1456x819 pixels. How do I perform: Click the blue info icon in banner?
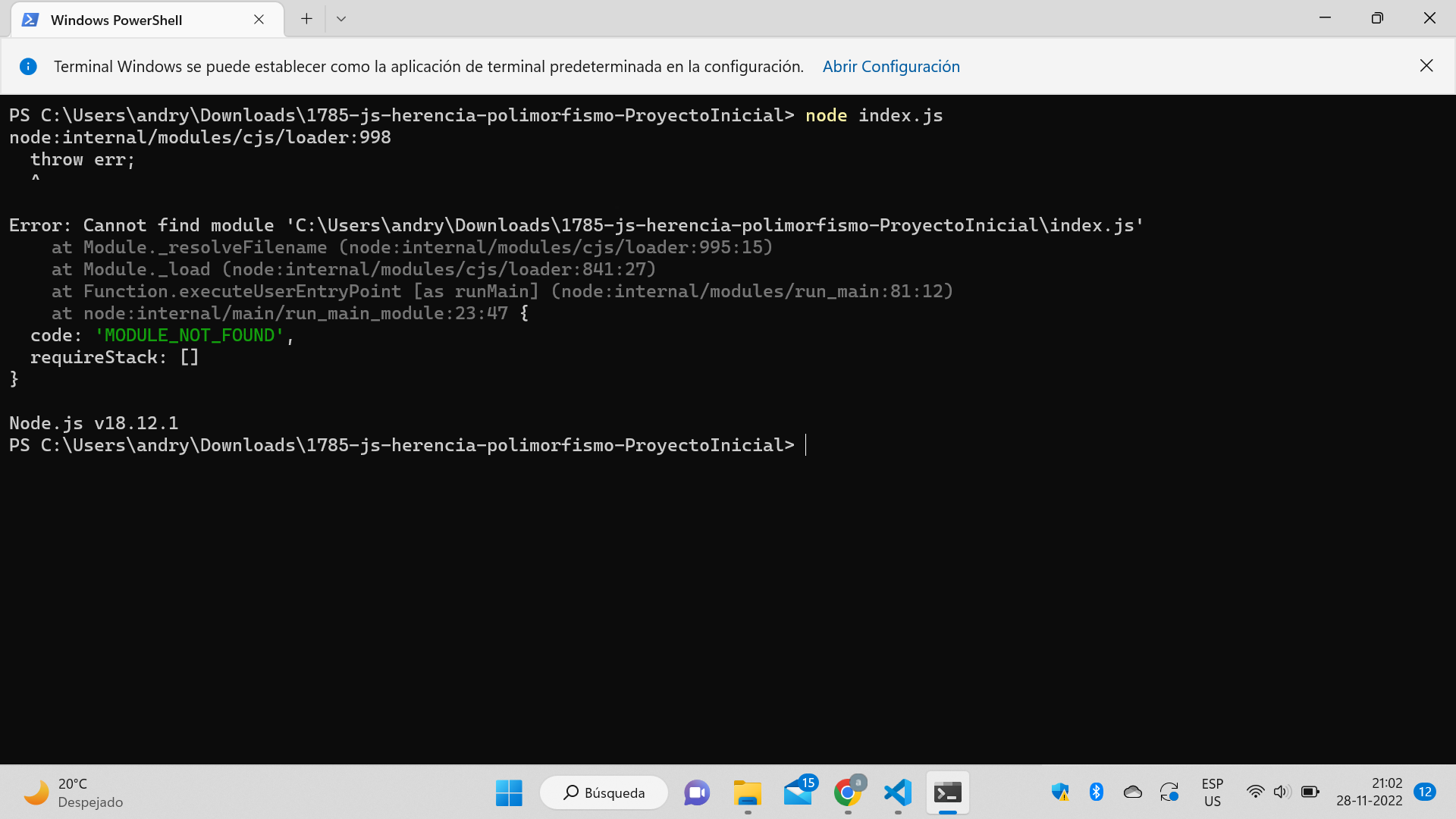[28, 67]
